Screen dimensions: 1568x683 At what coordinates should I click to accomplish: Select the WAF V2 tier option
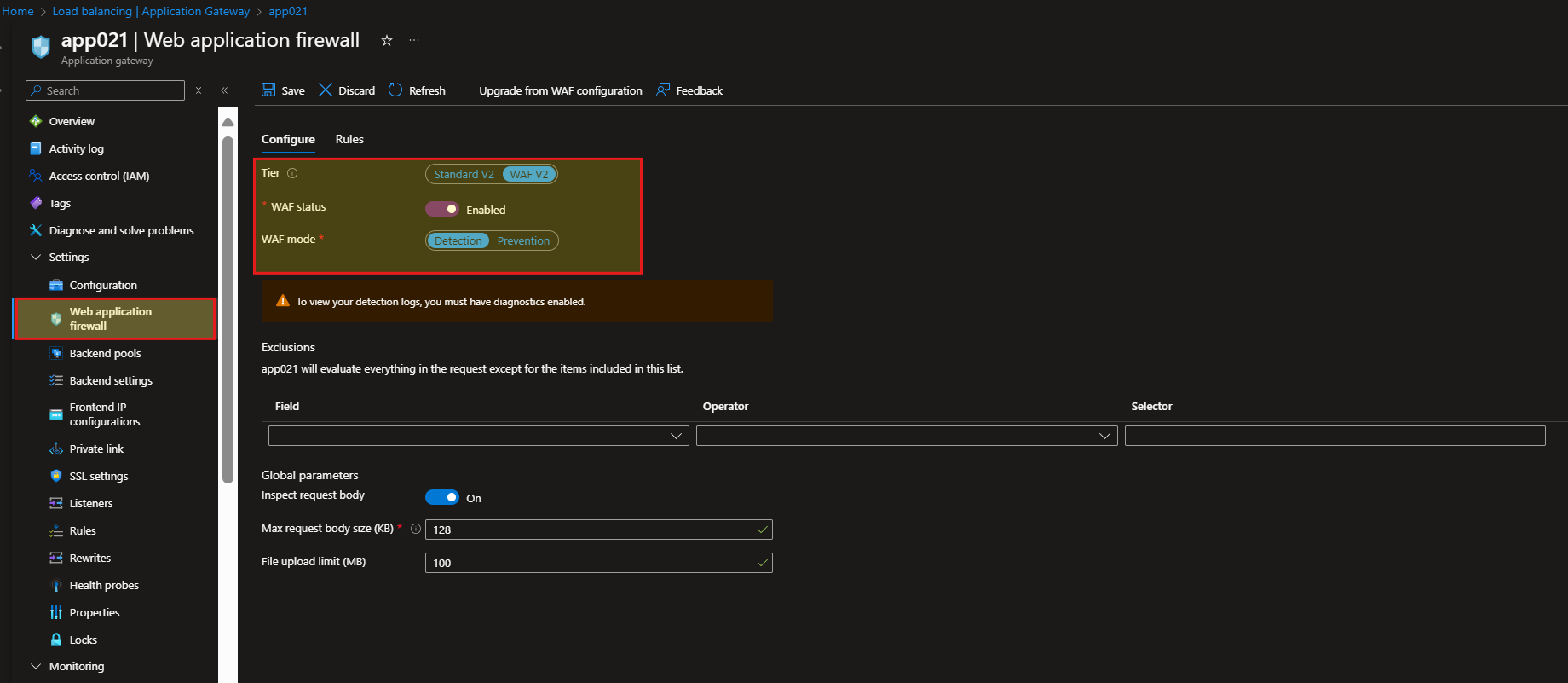[529, 174]
